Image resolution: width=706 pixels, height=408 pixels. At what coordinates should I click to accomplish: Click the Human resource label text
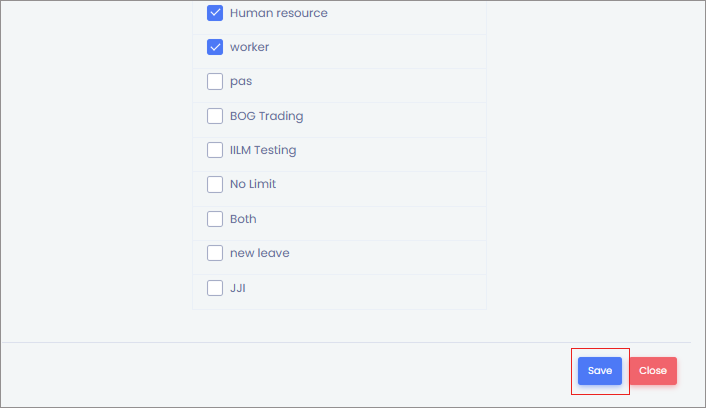[278, 13]
